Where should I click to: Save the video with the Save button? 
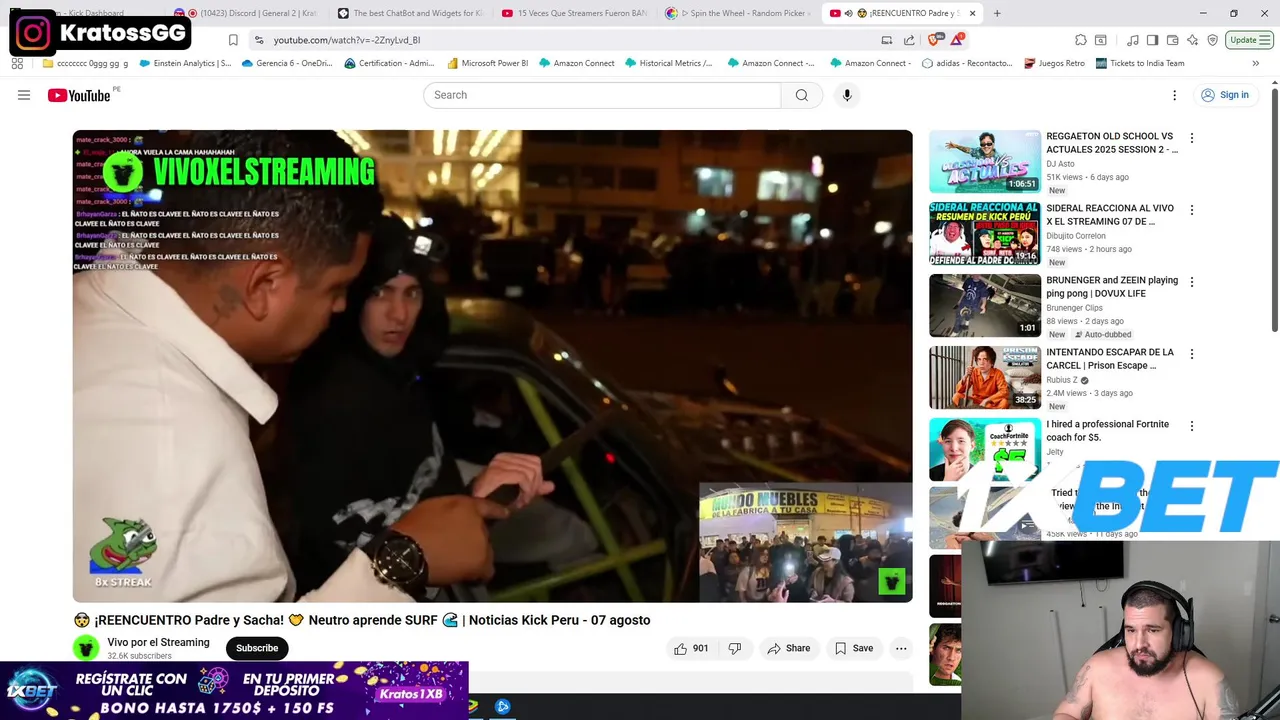tap(854, 648)
